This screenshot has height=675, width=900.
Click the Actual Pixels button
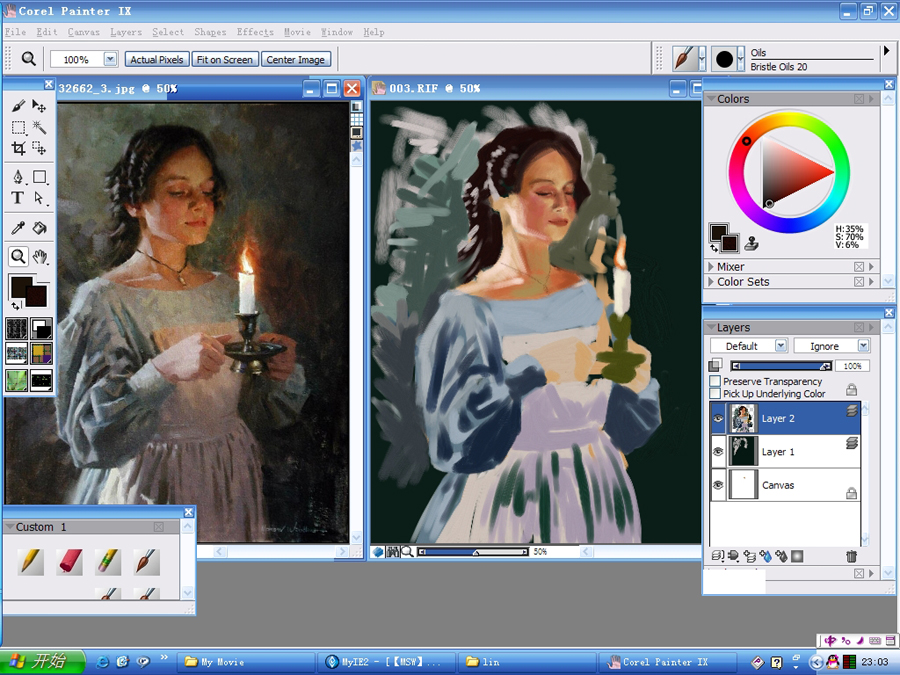pos(157,60)
